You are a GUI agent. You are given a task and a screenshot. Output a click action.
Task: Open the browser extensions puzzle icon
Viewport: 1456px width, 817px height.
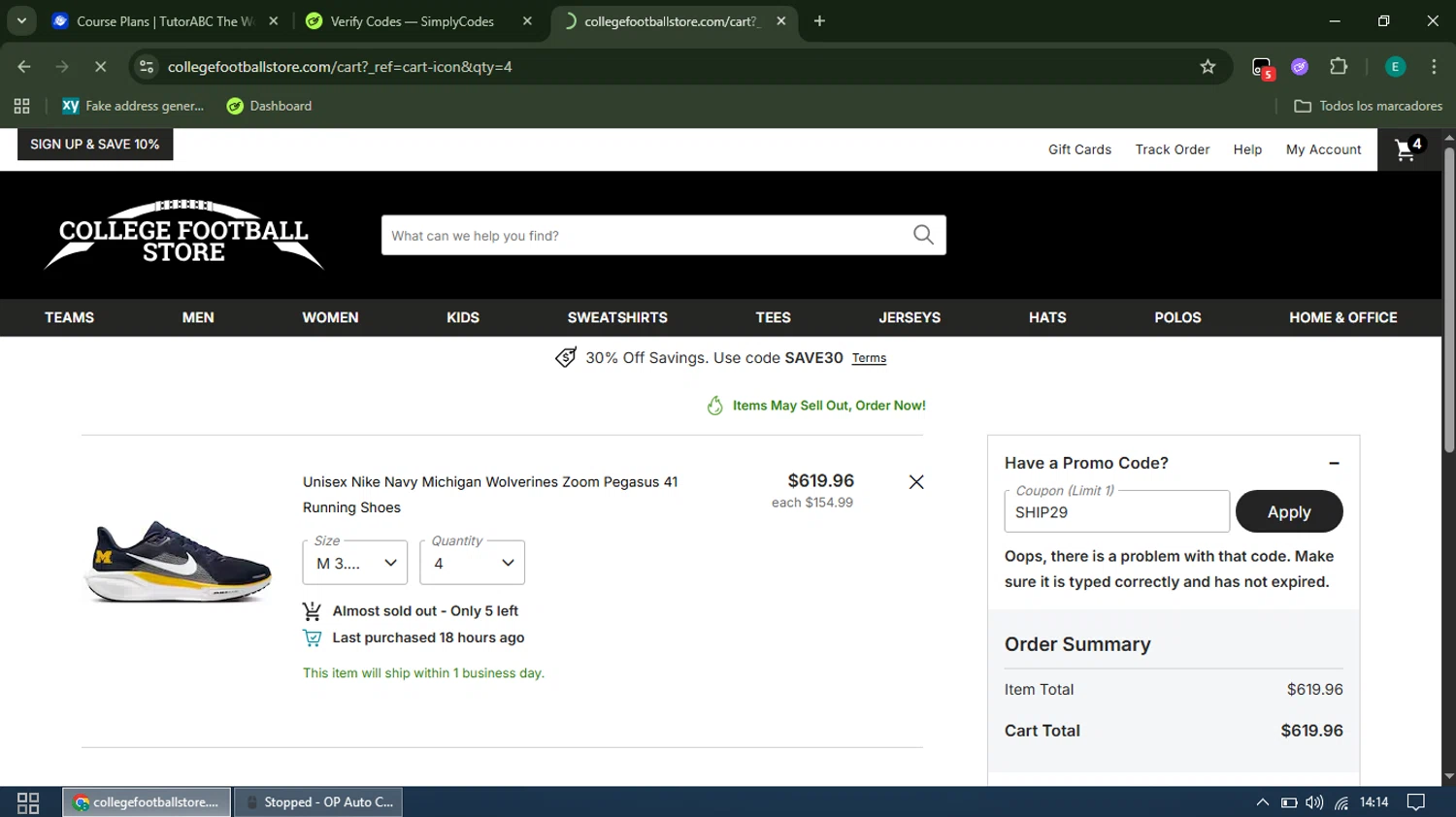pos(1339,67)
